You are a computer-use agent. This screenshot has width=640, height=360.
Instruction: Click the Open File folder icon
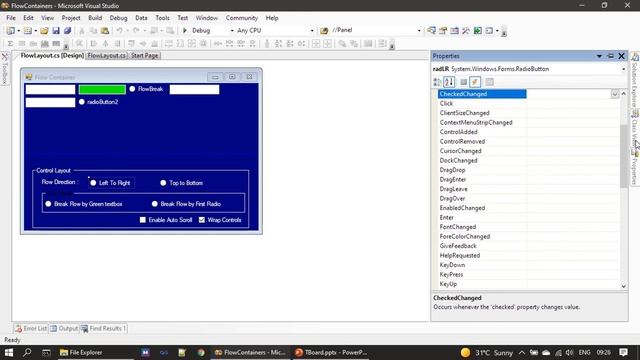click(44, 31)
